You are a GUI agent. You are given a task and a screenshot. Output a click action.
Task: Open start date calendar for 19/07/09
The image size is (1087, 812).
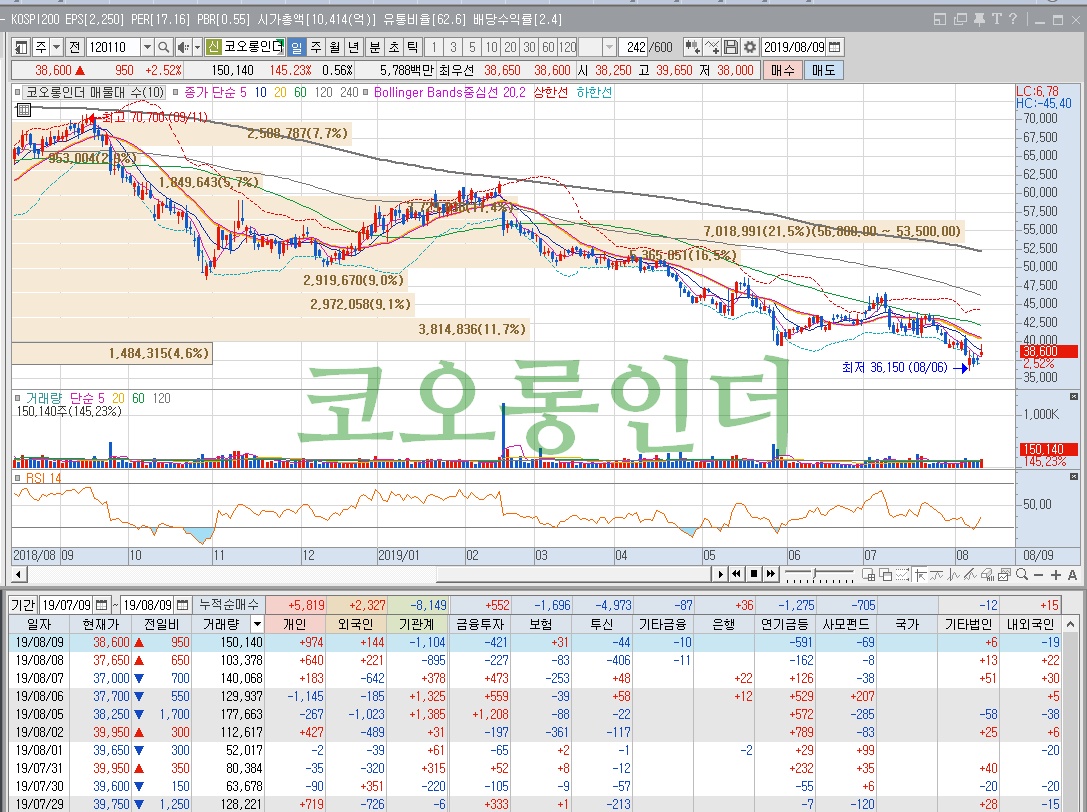(x=102, y=605)
